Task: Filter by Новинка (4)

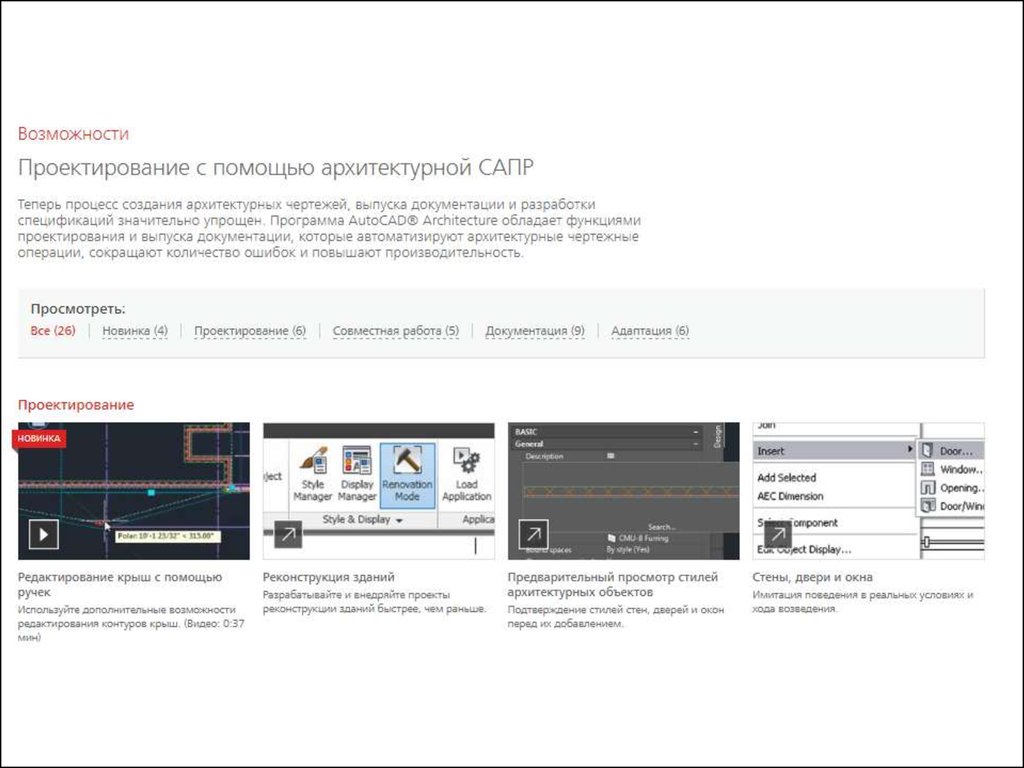Action: [135, 331]
